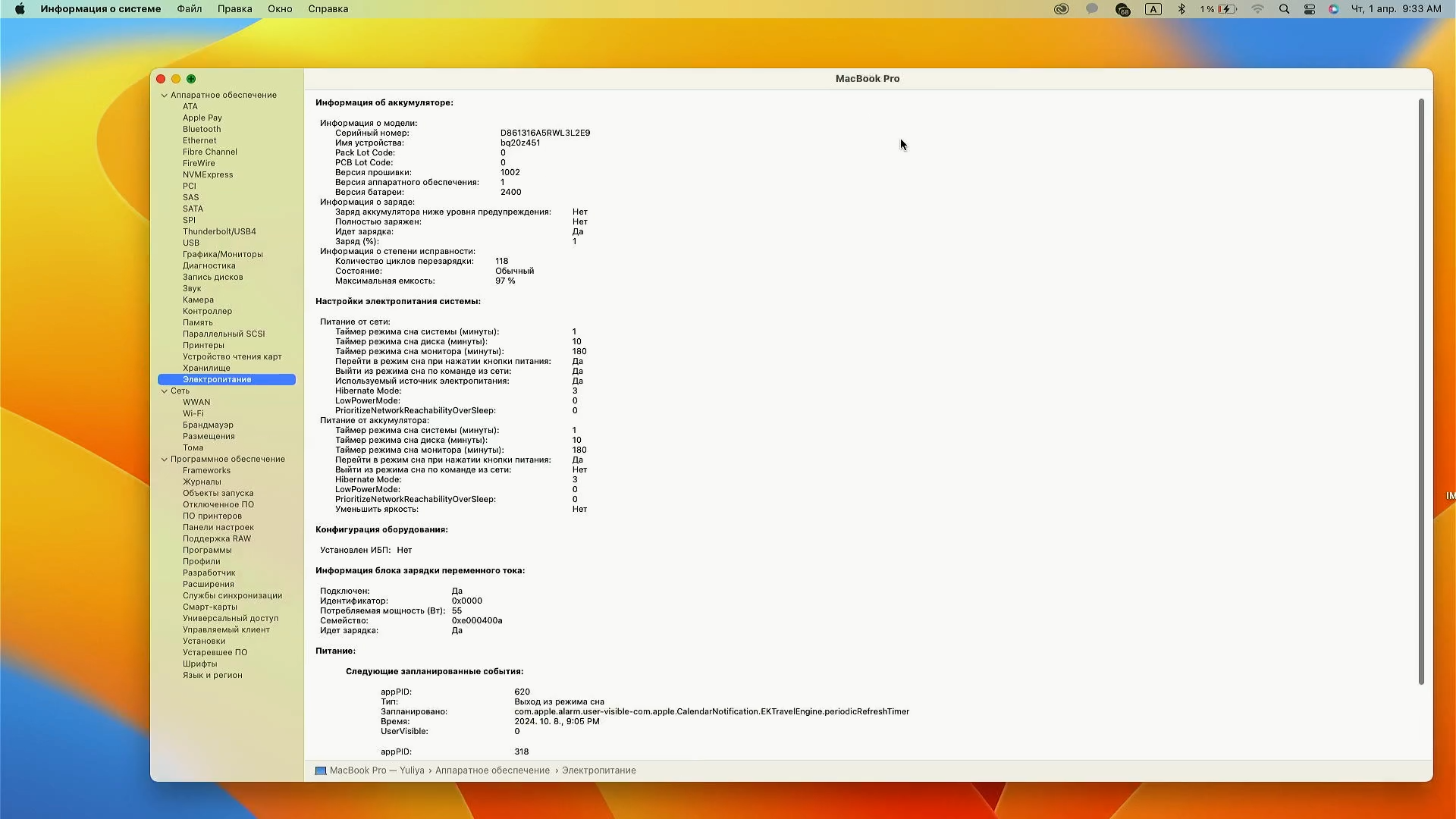The height and width of the screenshot is (819, 1456).
Task: Open the Справка menu
Action: click(x=328, y=9)
